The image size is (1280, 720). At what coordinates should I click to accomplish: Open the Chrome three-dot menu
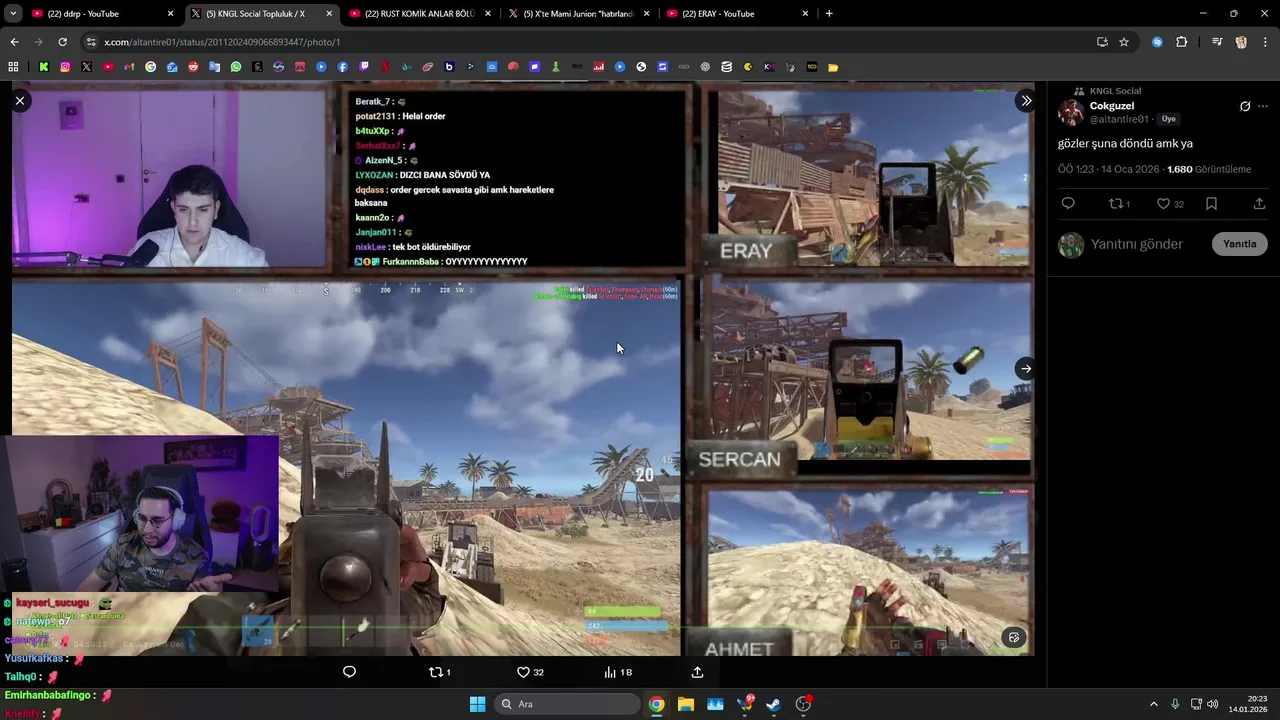point(1265,42)
